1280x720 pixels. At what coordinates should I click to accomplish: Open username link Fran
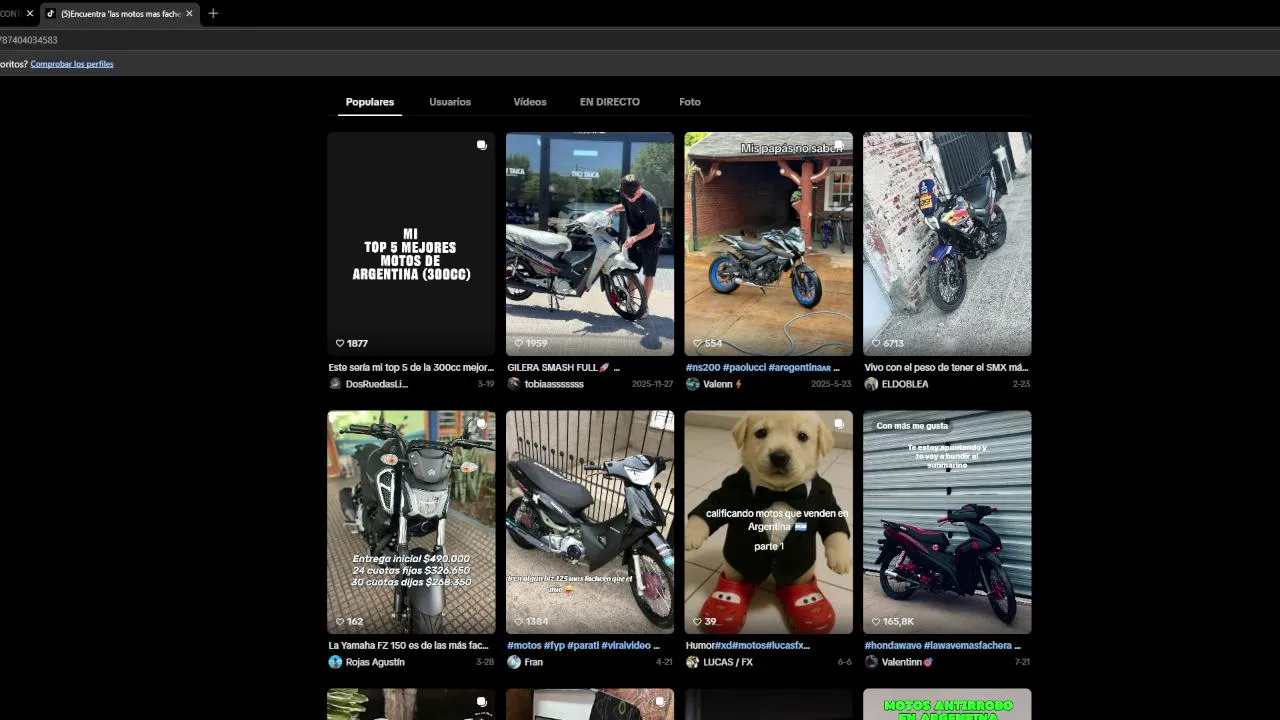pyautogui.click(x=534, y=662)
